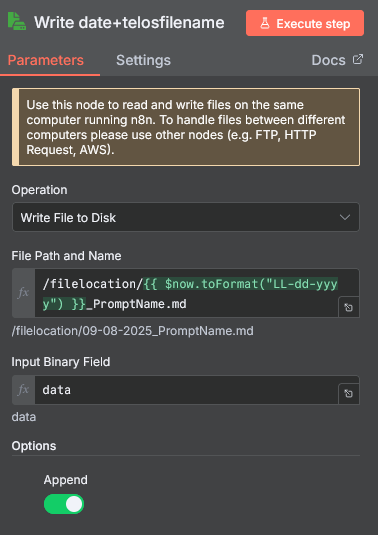This screenshot has width=378, height=535.
Task: Toggle the Append switch off
Action: tap(64, 504)
